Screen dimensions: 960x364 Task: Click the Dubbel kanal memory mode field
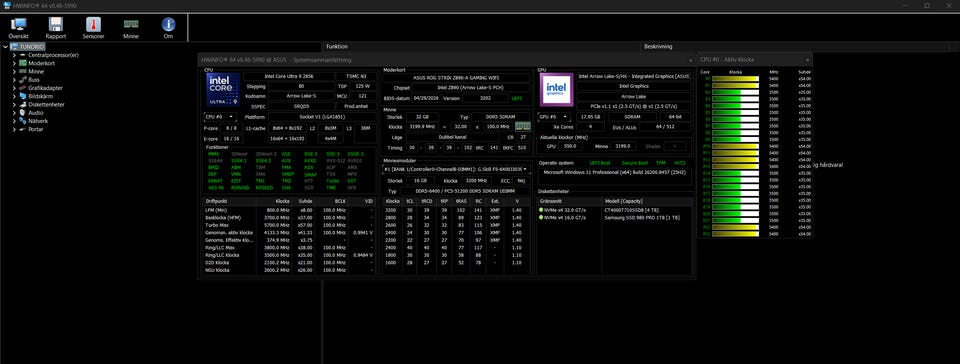[453, 137]
